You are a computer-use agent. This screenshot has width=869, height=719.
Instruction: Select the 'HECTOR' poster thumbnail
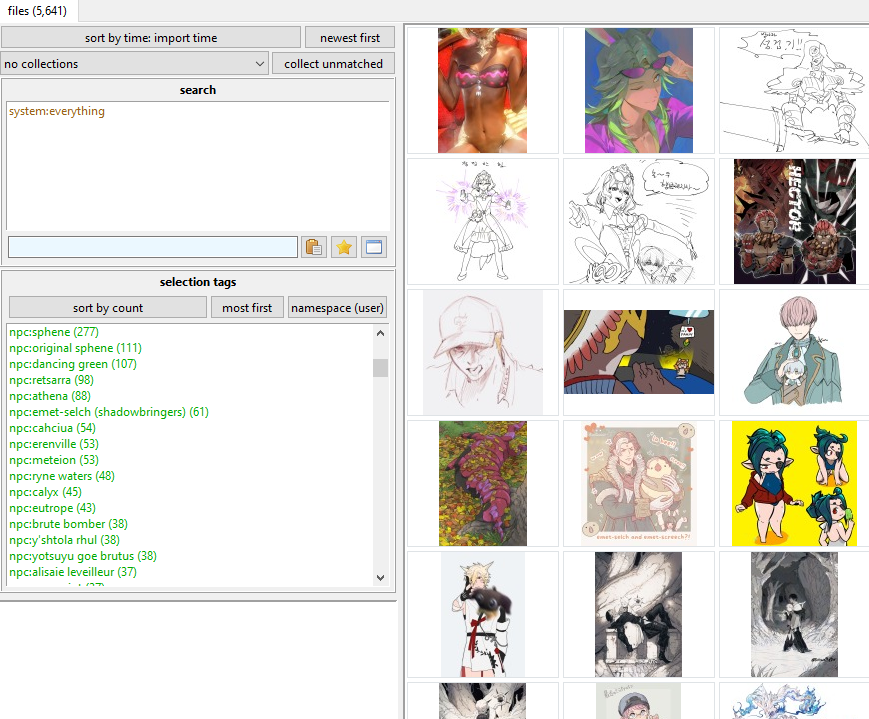tap(795, 221)
